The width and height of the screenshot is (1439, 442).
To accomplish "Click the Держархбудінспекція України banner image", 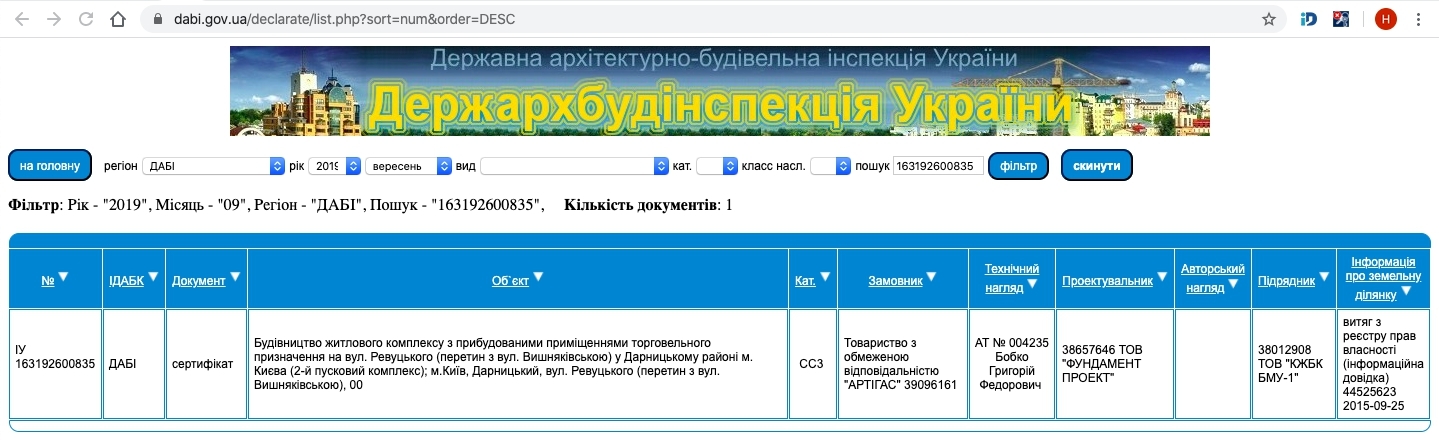I will point(719,91).
